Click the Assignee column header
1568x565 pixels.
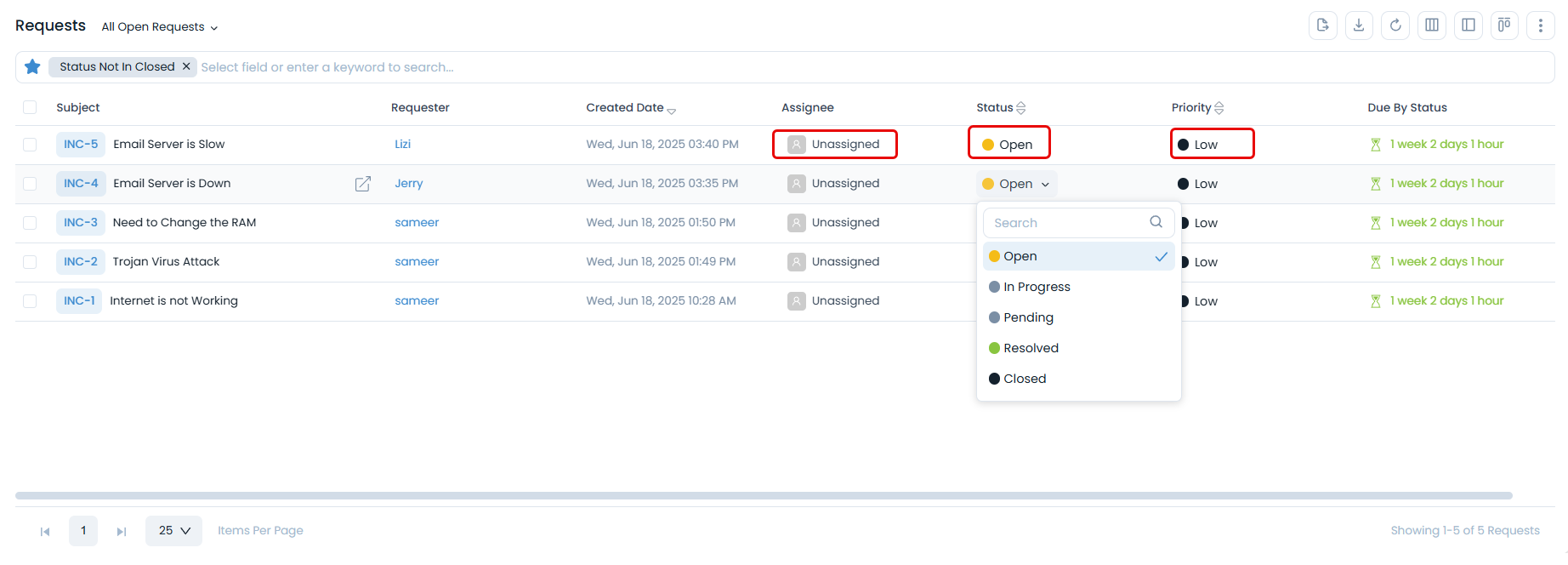[808, 107]
